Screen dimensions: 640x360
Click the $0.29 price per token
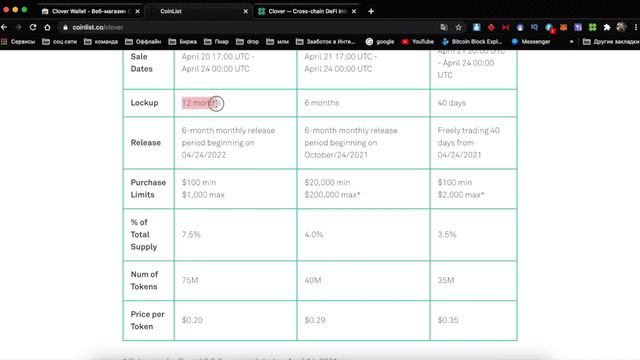coord(315,320)
